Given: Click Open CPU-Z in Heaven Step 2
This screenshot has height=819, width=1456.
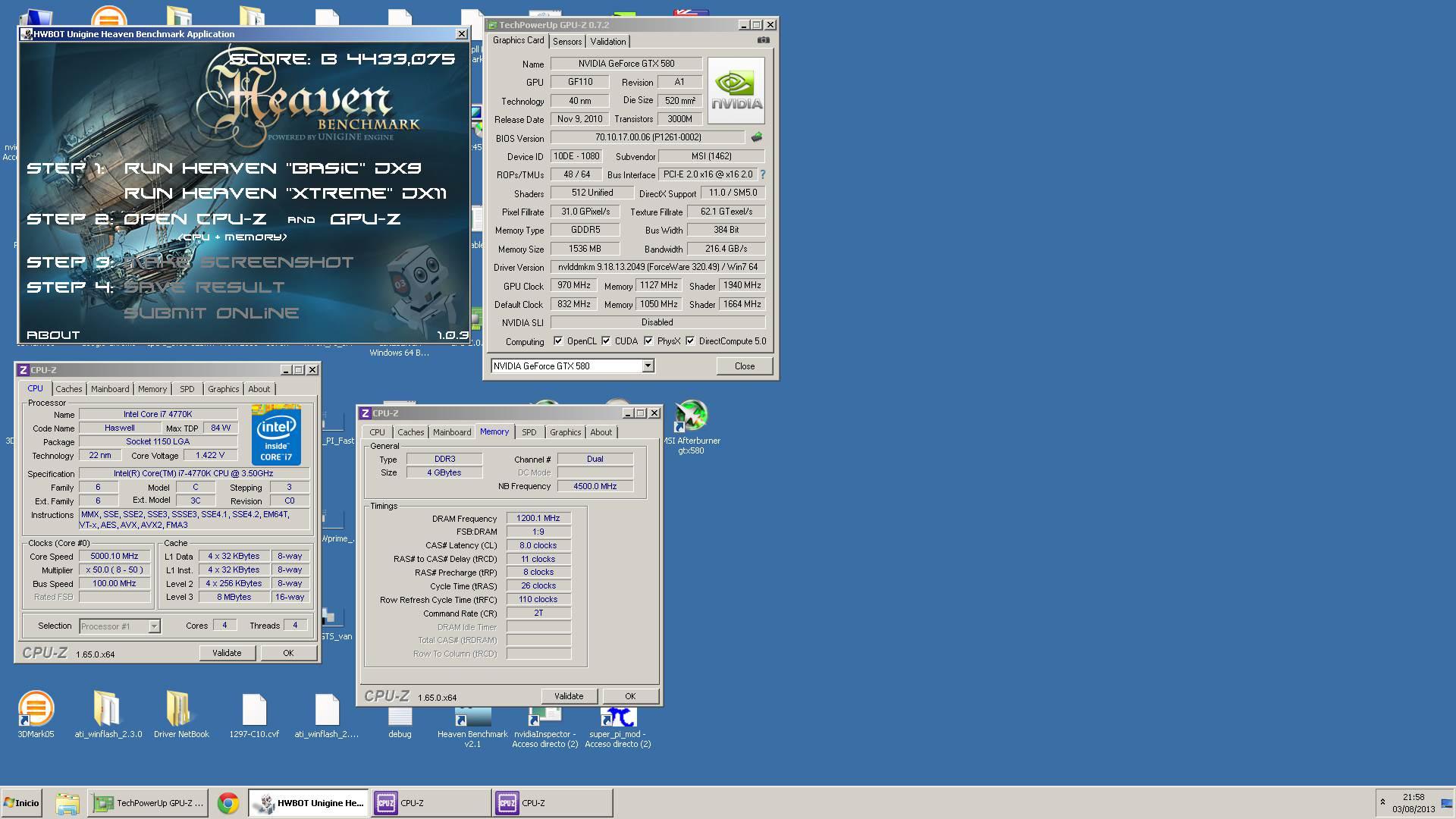Looking at the screenshot, I should [x=195, y=219].
